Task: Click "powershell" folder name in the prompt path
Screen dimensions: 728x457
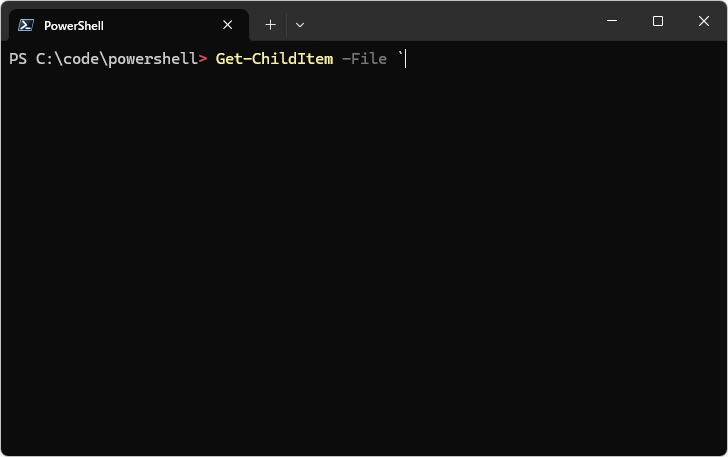Action: [153, 59]
